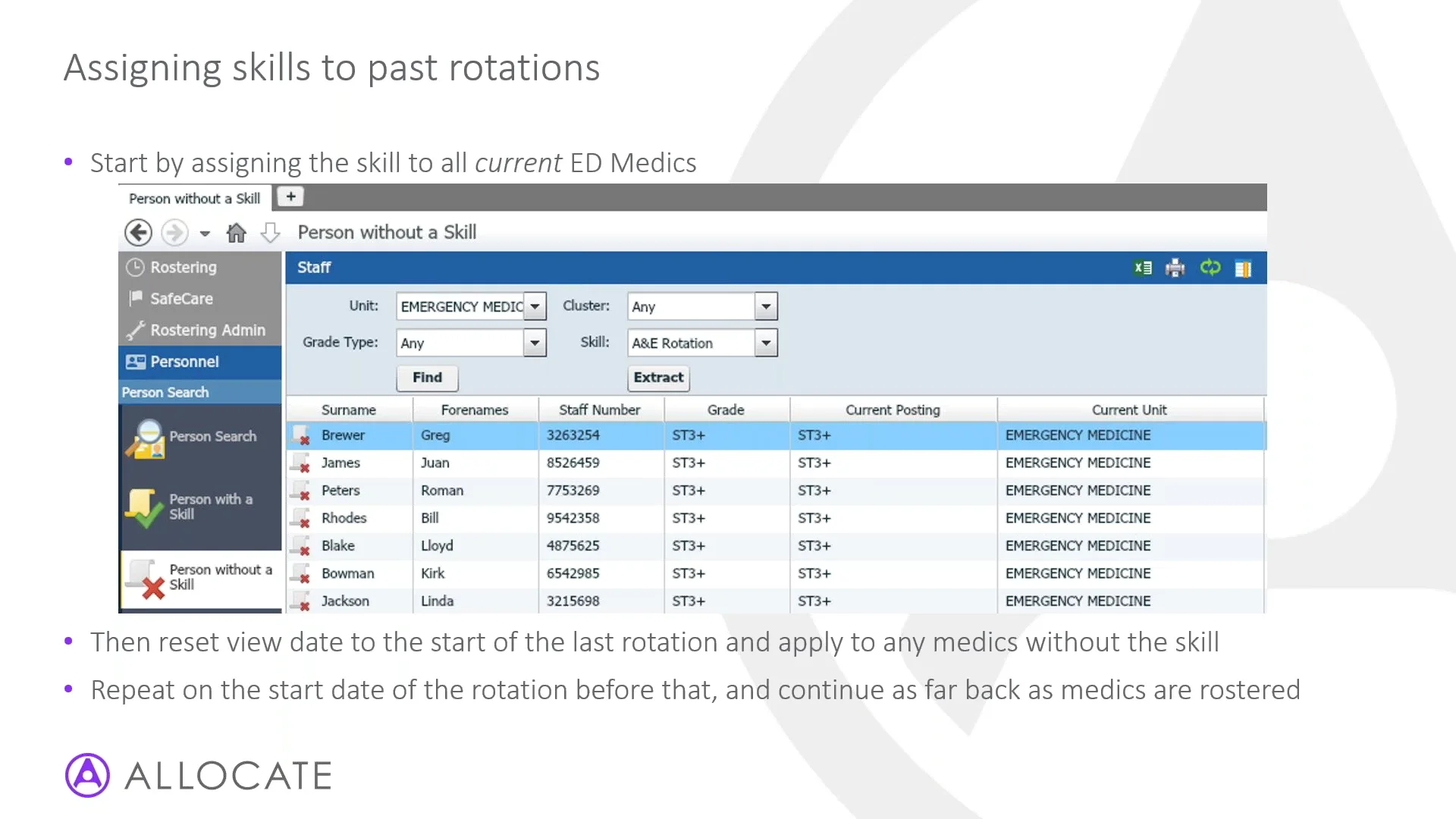Click the download arrow beside Home
This screenshot has height=819, width=1456.
click(x=270, y=232)
